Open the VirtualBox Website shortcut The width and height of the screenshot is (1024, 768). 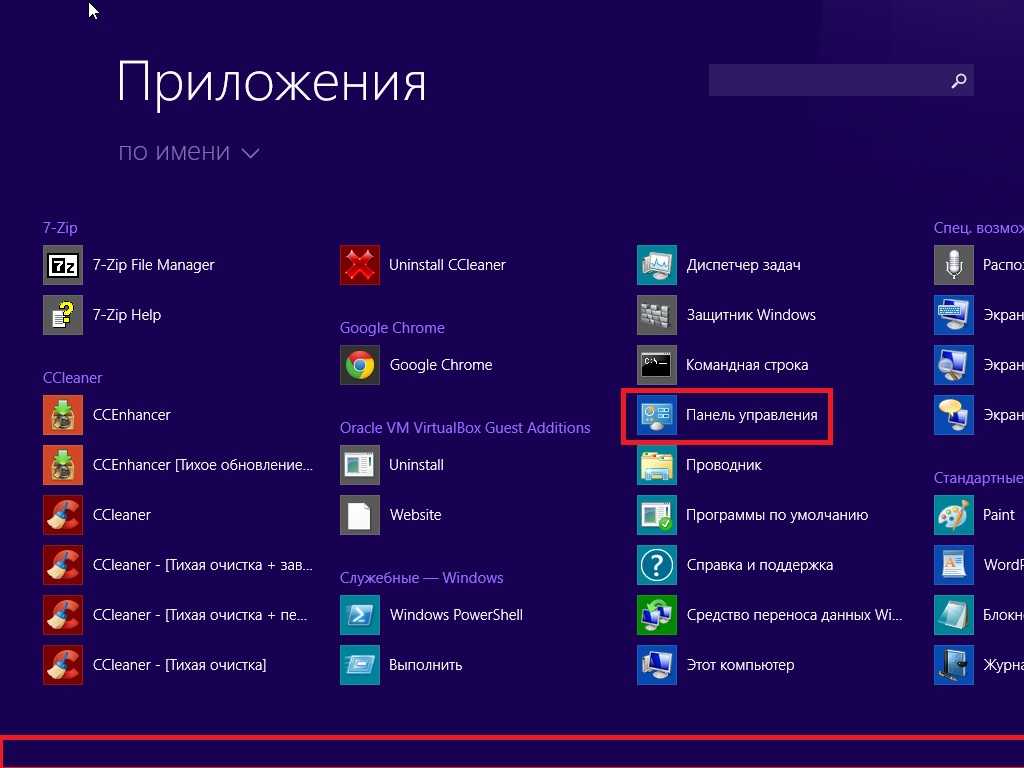(x=391, y=515)
